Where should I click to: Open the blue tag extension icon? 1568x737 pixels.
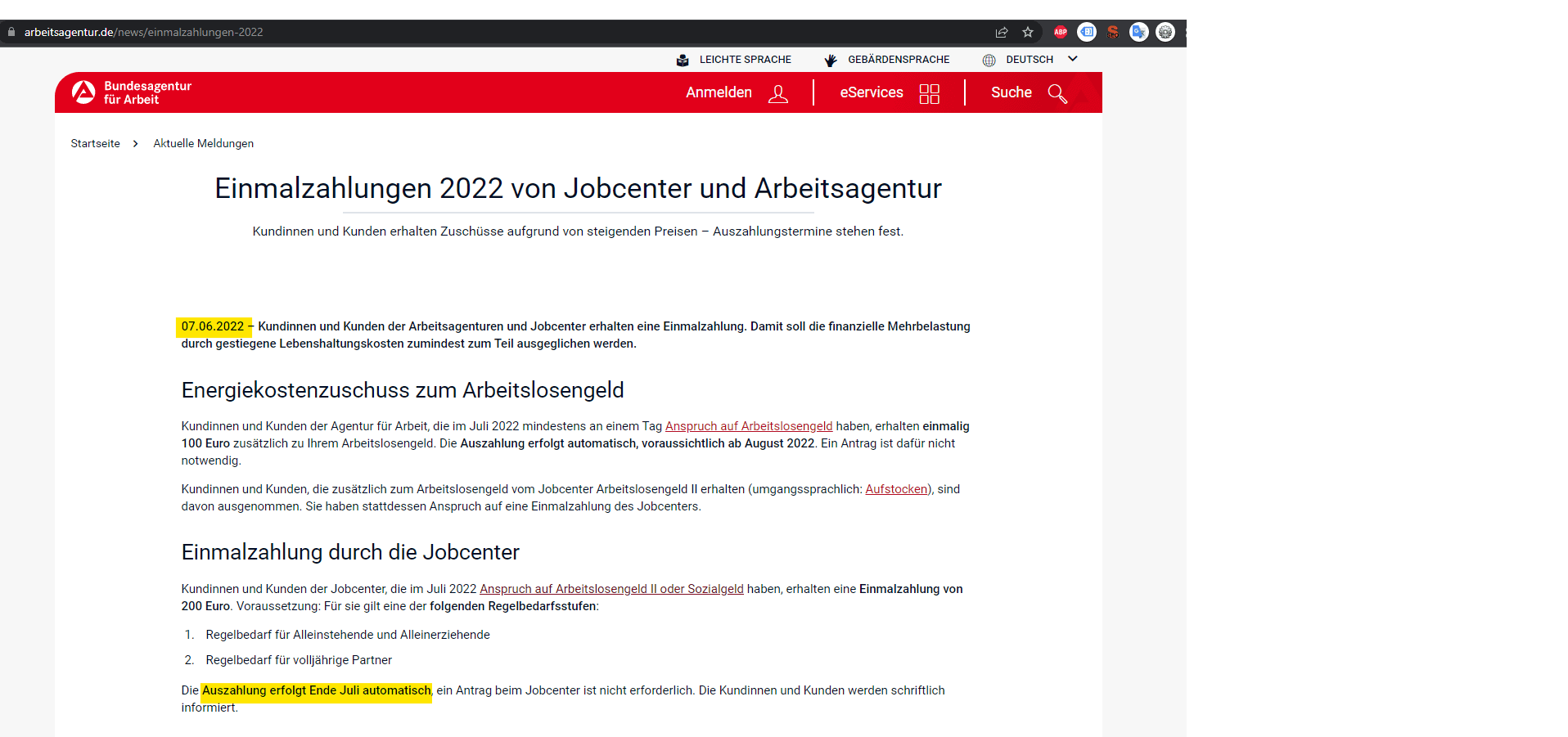point(1087,32)
